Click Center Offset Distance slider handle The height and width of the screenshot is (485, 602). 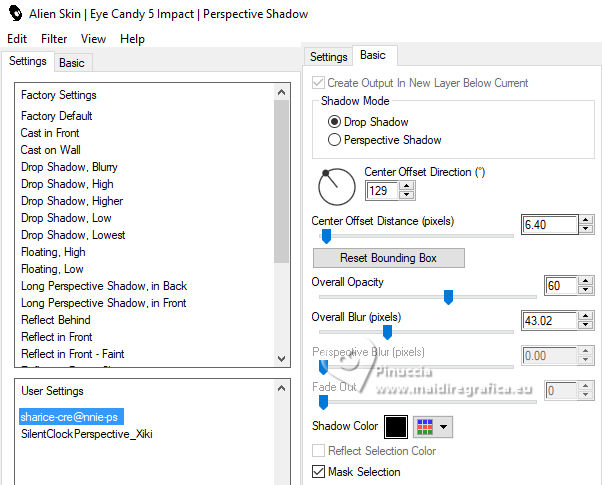(x=326, y=236)
